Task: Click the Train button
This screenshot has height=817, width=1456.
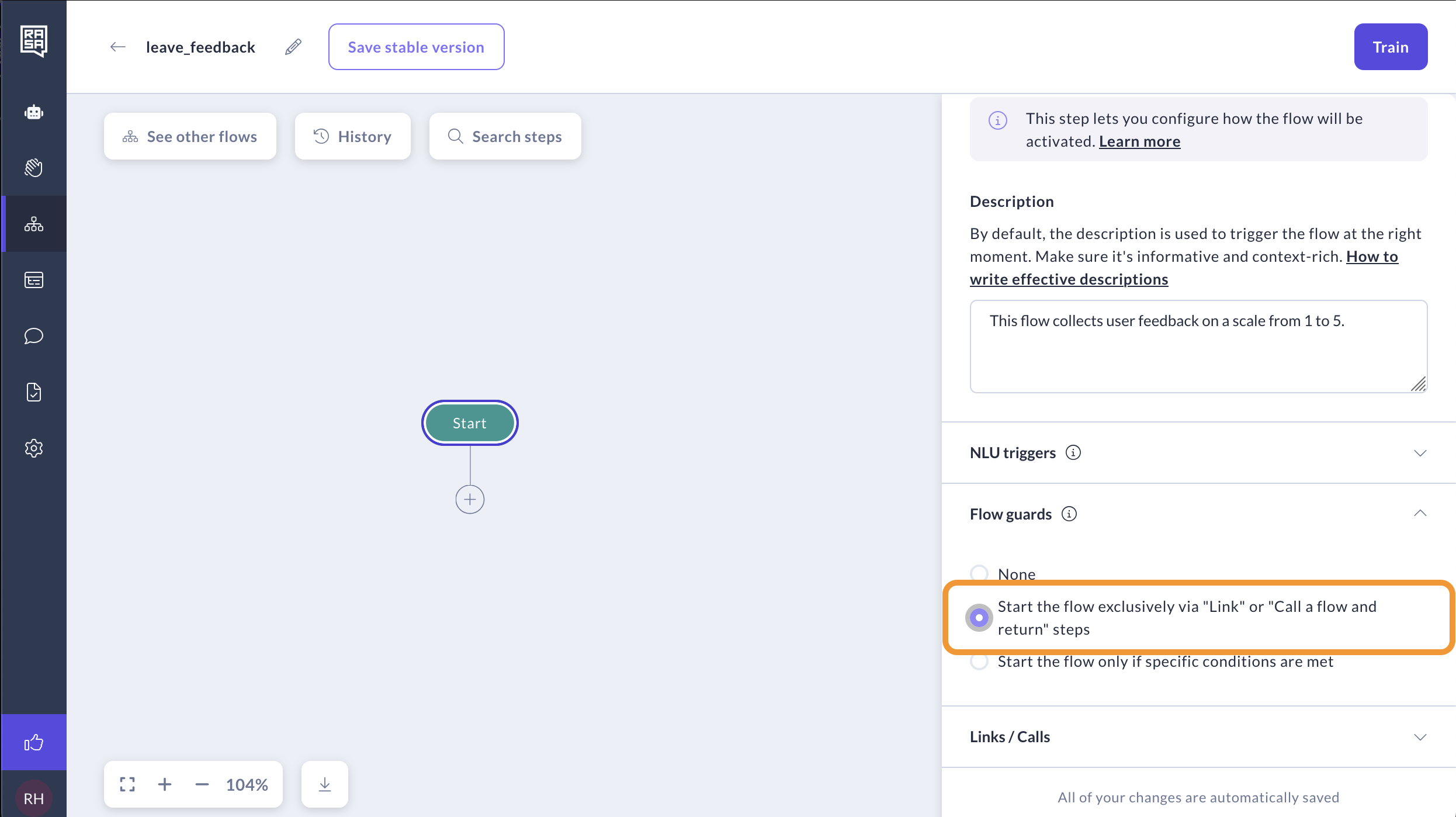Action: pyautogui.click(x=1391, y=47)
